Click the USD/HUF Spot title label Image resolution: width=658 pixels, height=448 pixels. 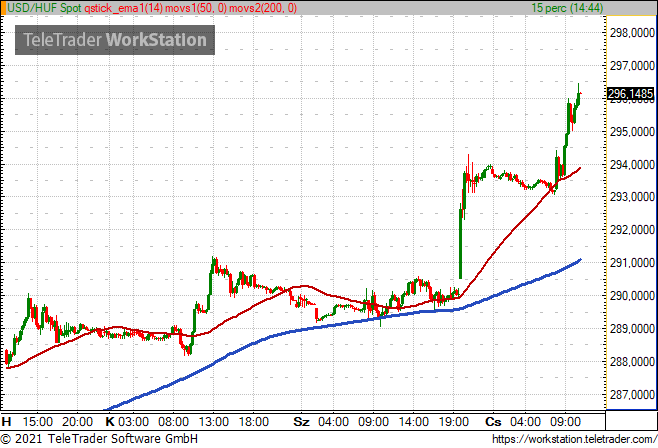pos(44,8)
